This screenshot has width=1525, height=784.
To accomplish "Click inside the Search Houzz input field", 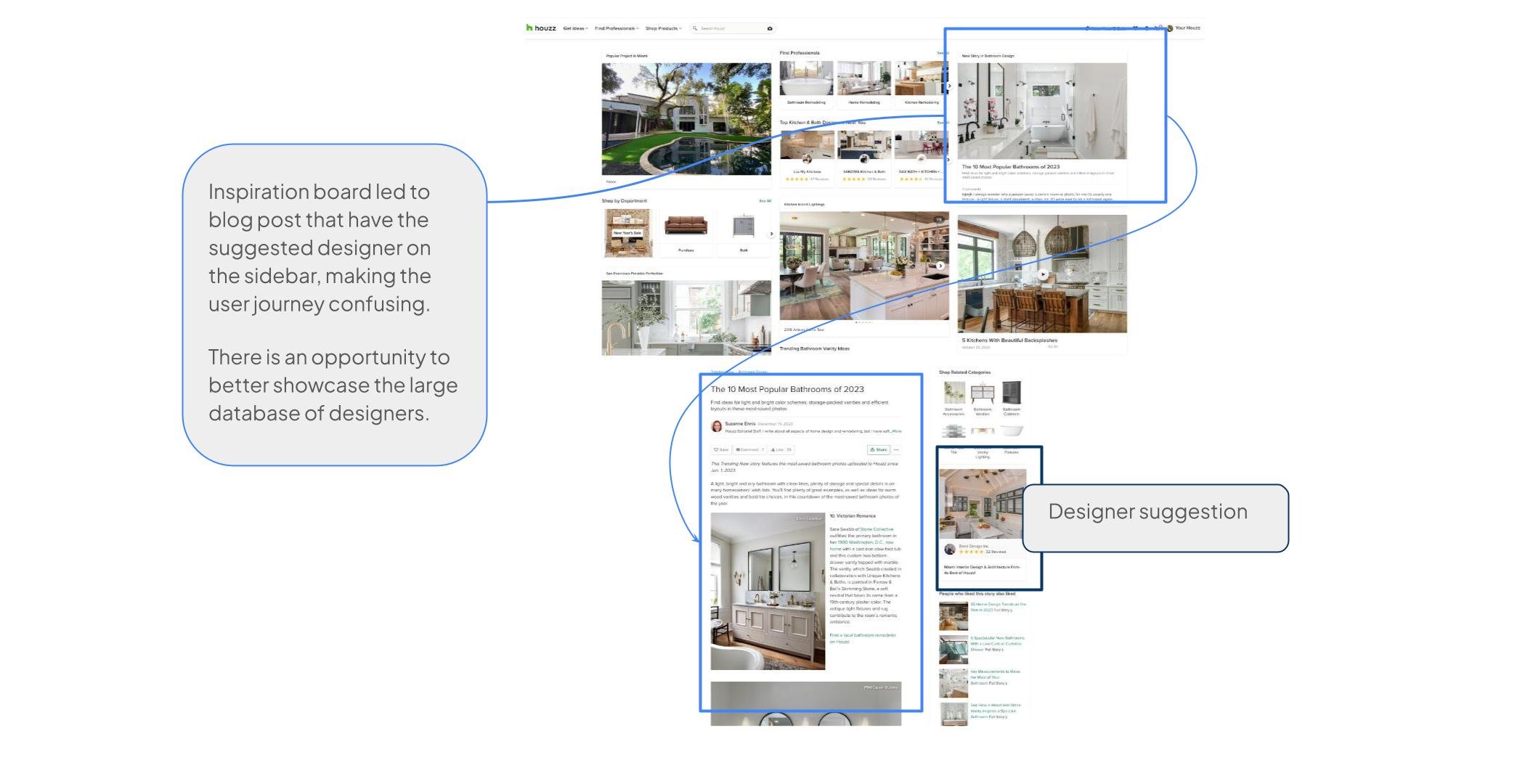I will point(726,28).
